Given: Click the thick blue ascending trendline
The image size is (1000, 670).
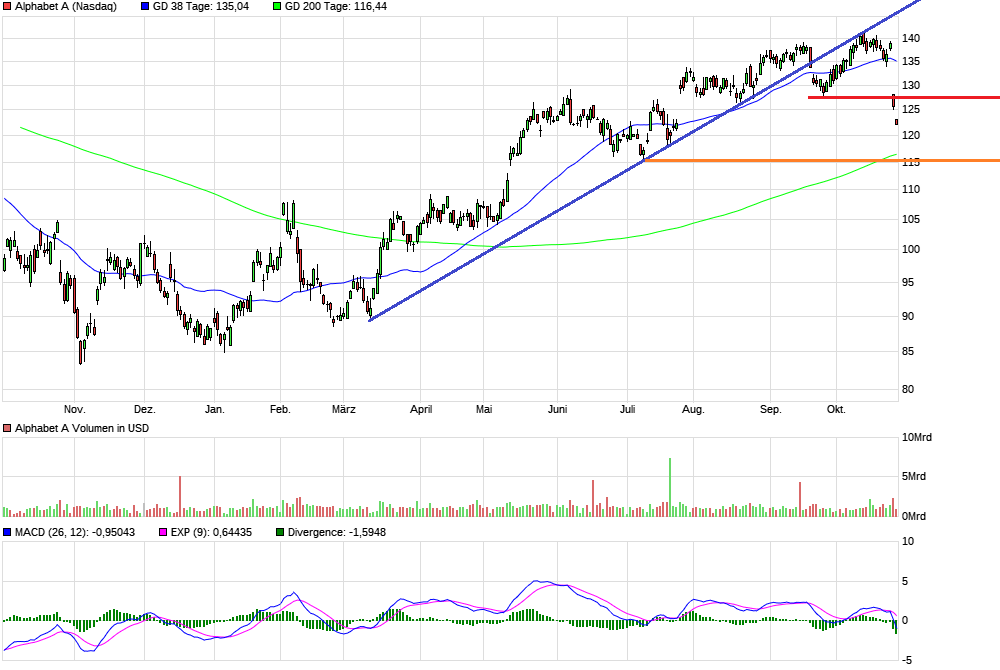Looking at the screenshot, I should 645,159.
